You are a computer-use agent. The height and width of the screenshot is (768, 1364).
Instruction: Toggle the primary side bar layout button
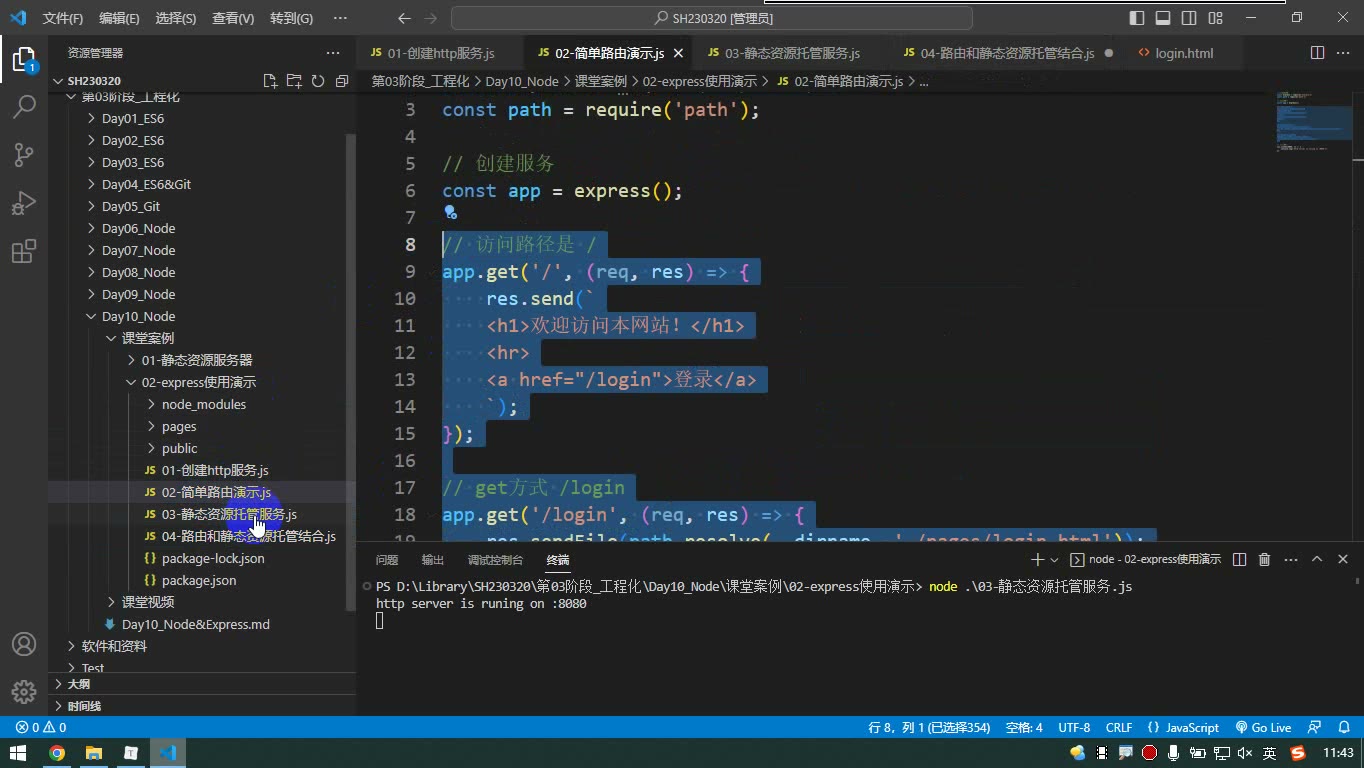click(x=1137, y=18)
